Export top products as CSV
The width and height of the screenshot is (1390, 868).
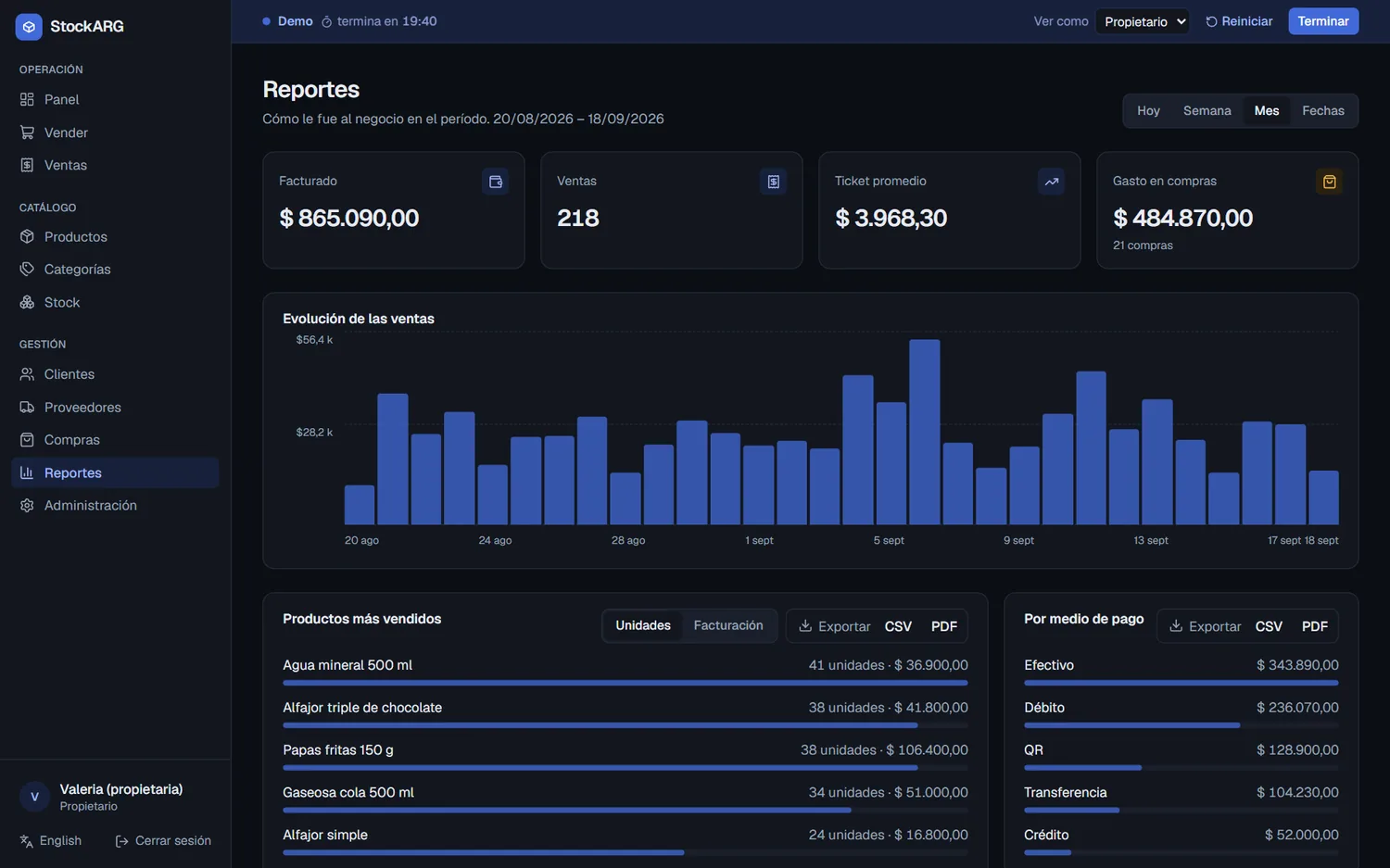click(x=898, y=626)
